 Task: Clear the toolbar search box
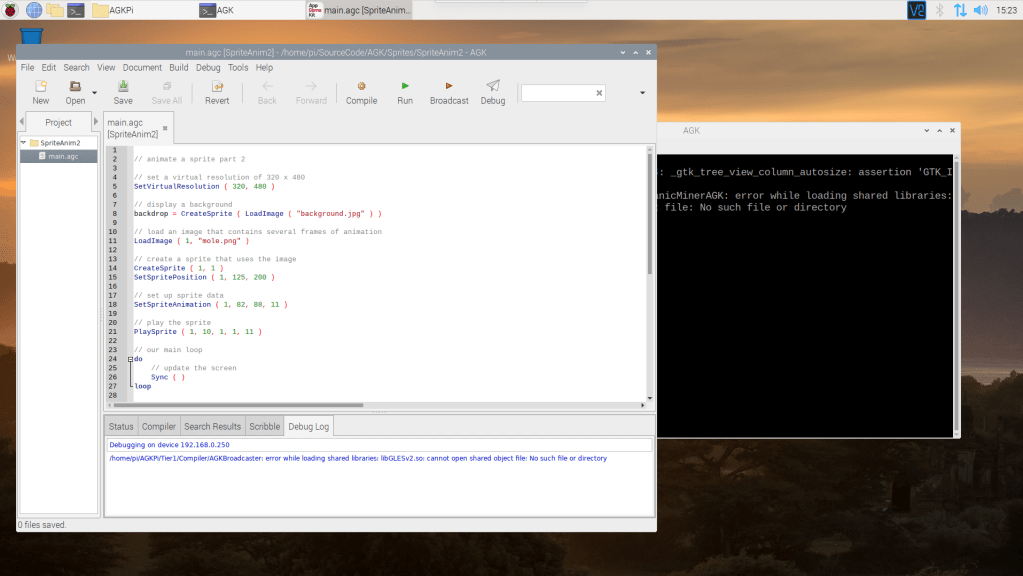(599, 91)
